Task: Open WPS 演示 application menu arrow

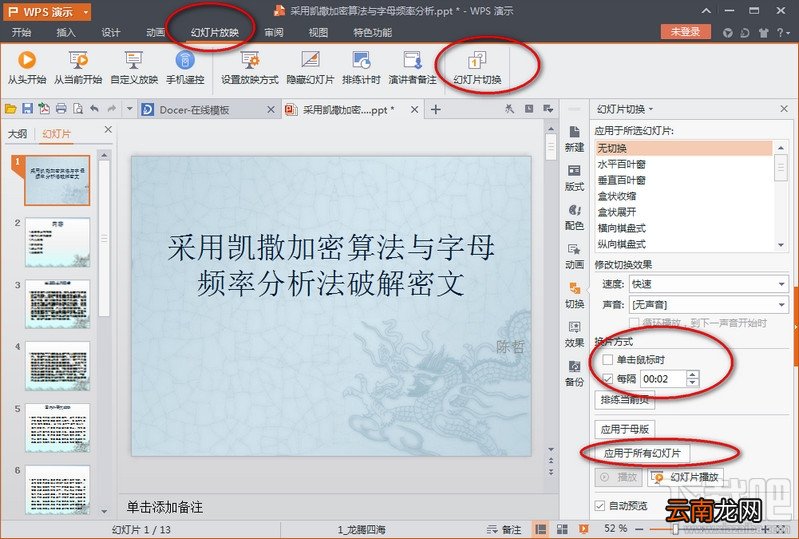Action: (x=86, y=12)
